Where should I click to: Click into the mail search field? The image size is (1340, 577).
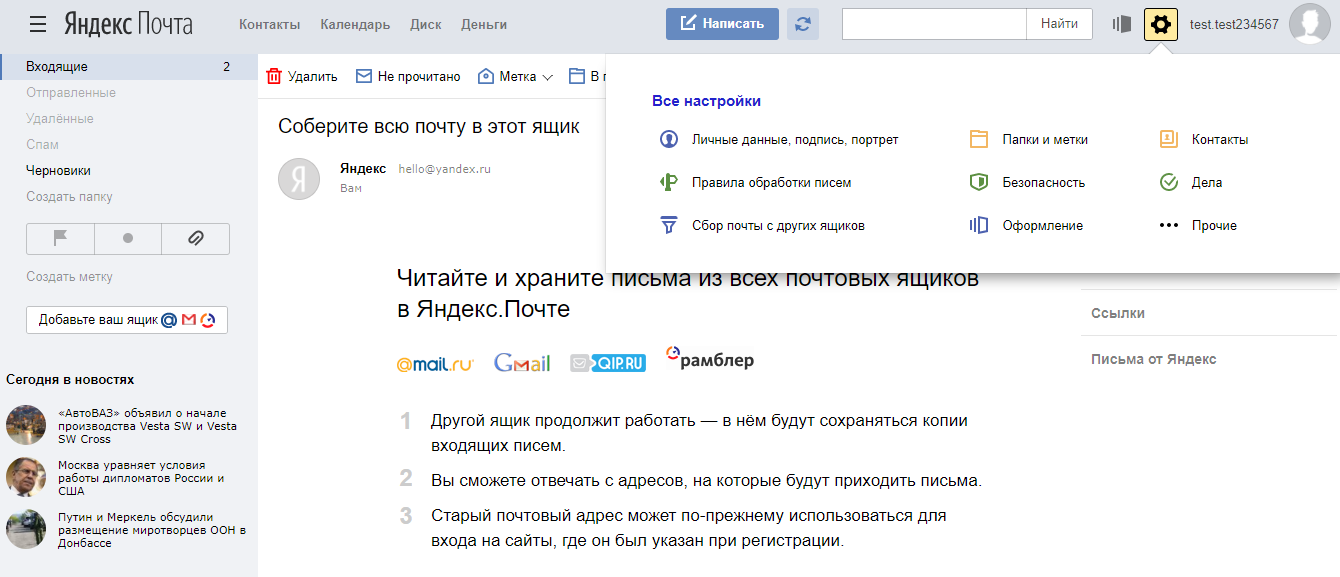coord(933,24)
